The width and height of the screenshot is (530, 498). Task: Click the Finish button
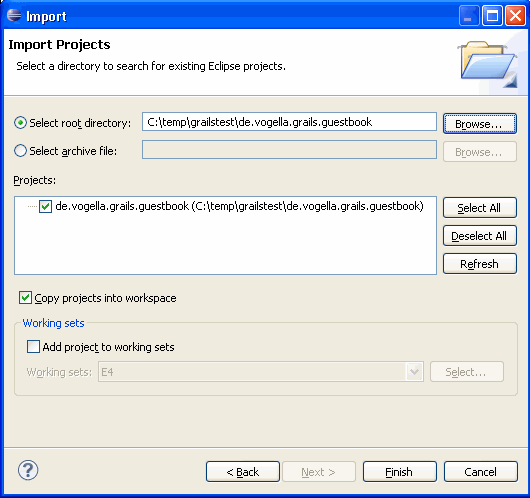(x=400, y=472)
